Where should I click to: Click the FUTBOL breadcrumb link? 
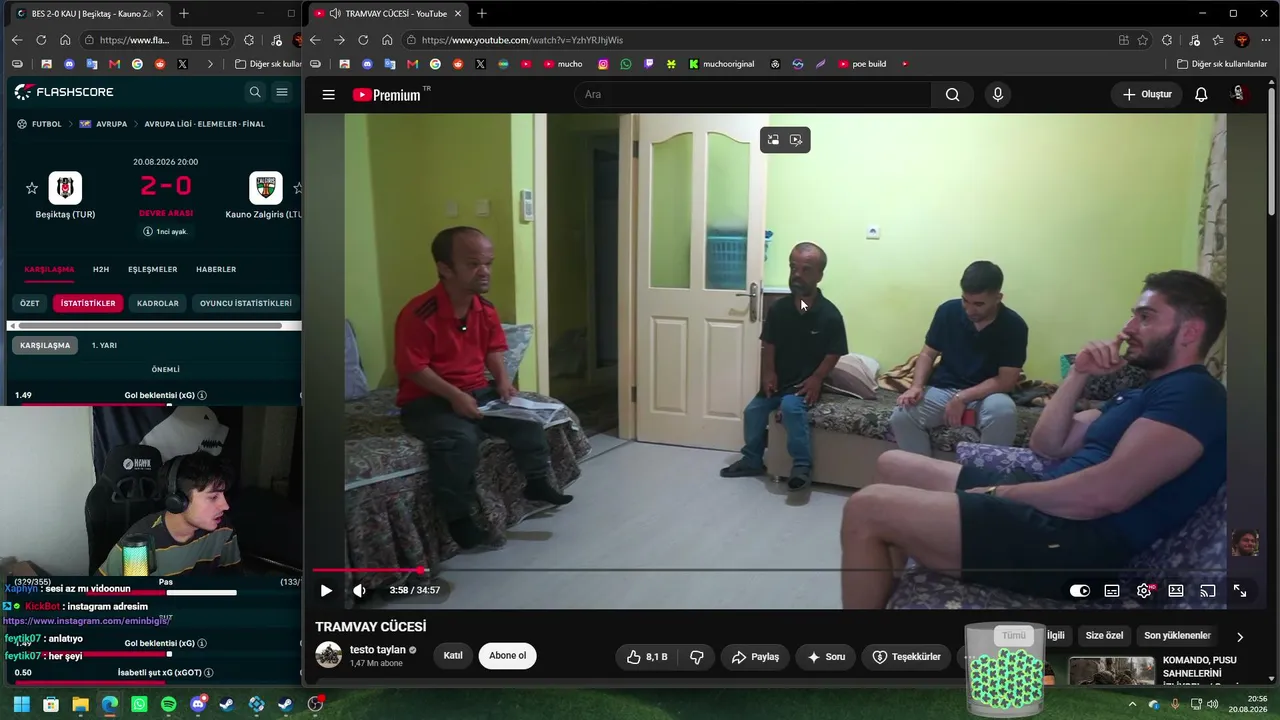(46, 124)
